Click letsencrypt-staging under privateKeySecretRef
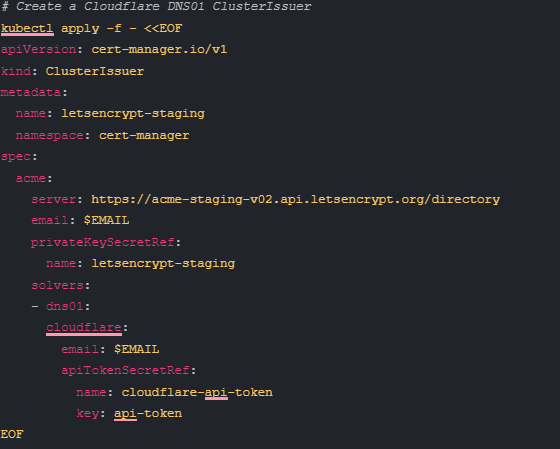 (x=164, y=264)
